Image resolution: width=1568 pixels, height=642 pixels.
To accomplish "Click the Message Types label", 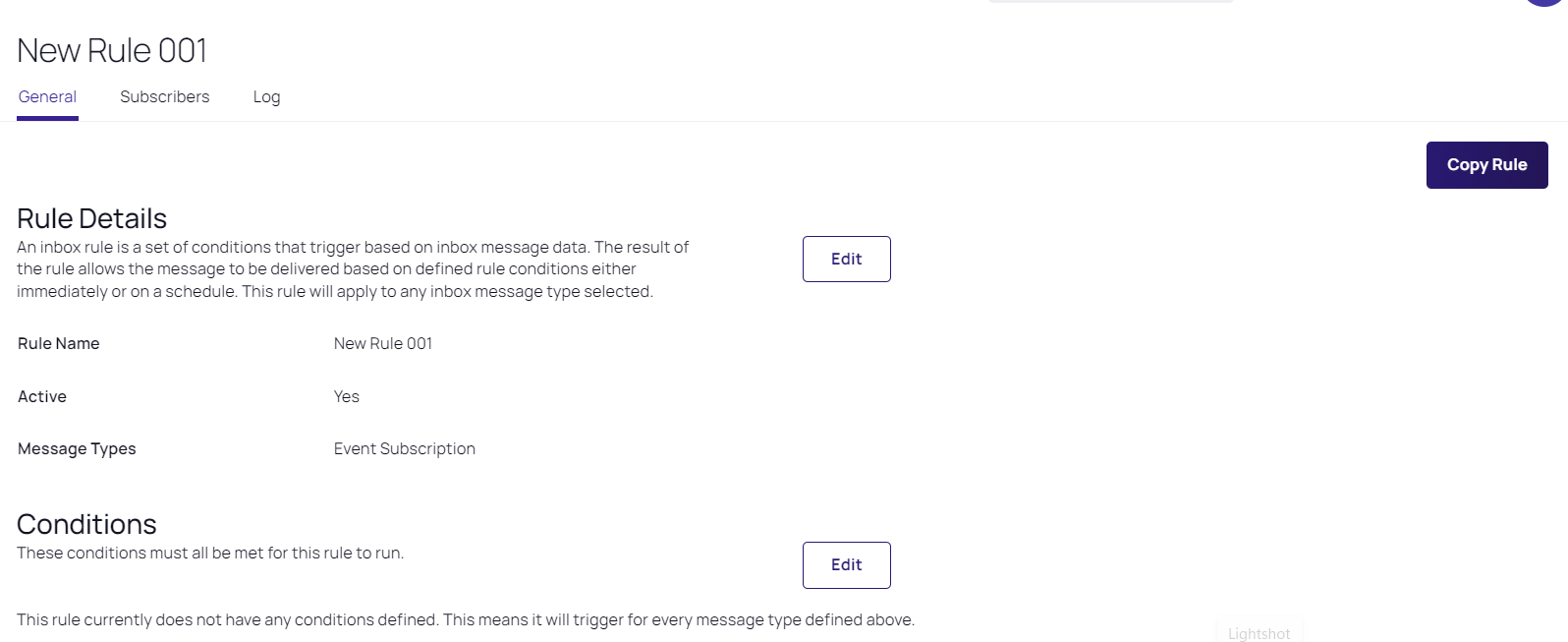I will [x=77, y=449].
